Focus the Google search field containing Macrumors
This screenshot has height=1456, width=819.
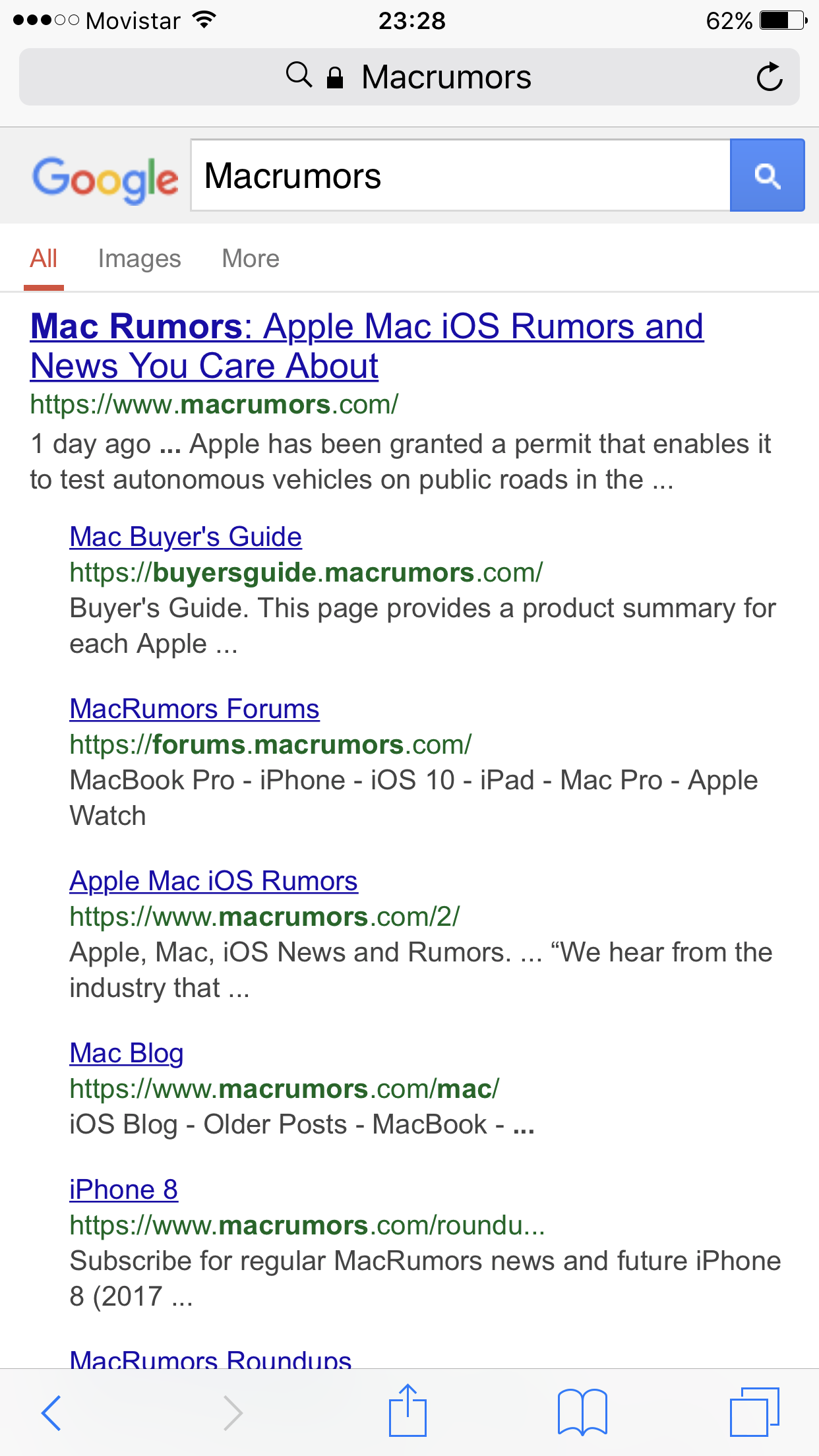click(460, 175)
